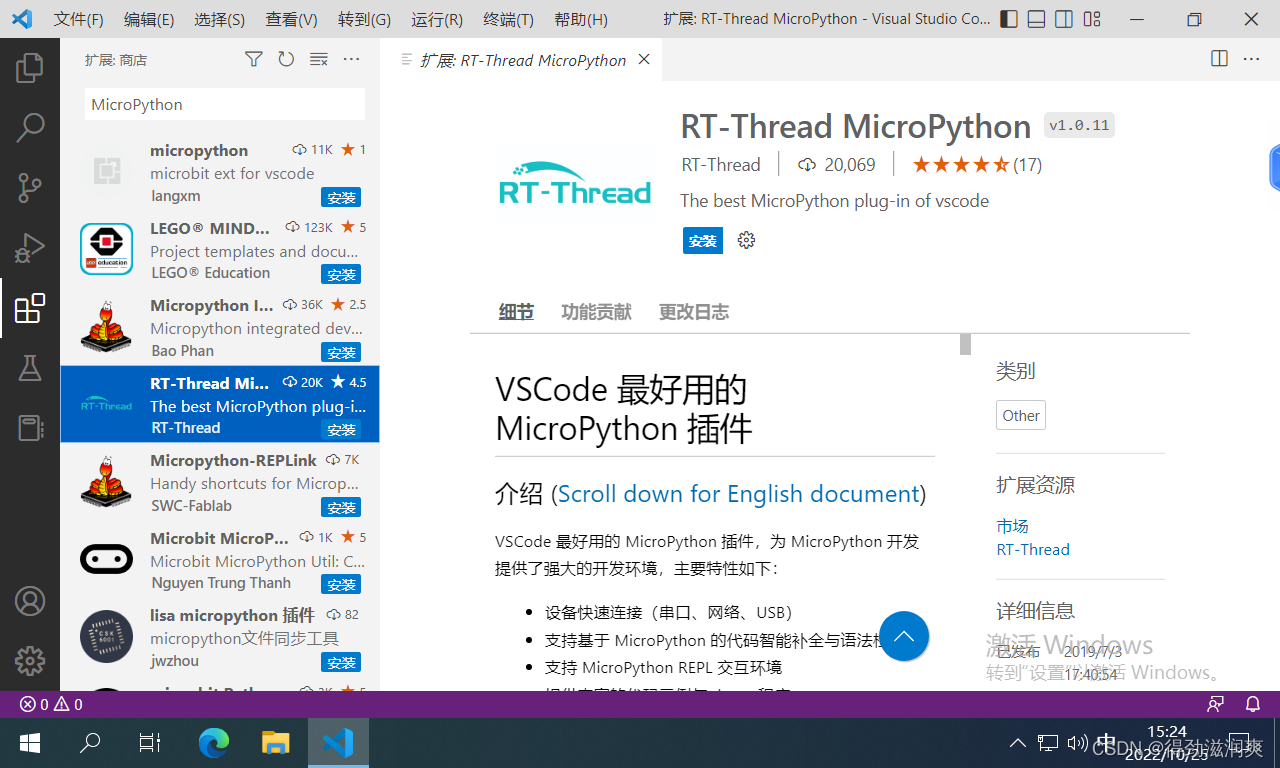Click the MicroPython extension search box

click(225, 104)
